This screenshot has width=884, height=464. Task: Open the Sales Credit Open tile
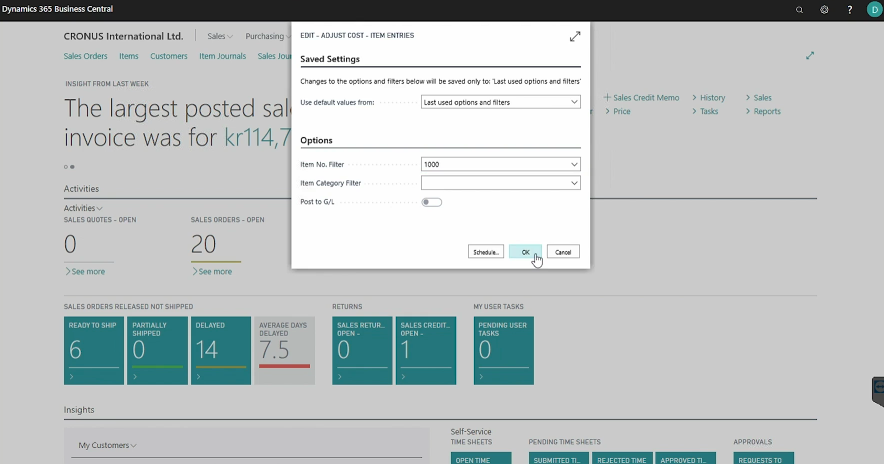(426, 351)
